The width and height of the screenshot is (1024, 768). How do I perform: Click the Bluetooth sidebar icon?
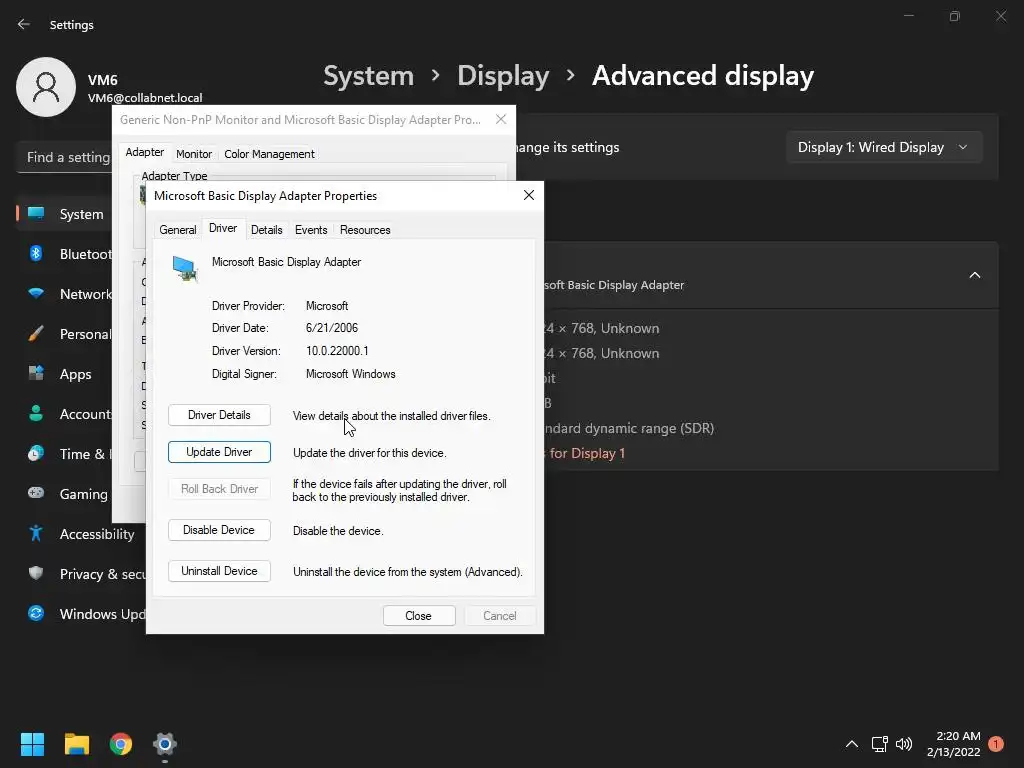tap(36, 253)
